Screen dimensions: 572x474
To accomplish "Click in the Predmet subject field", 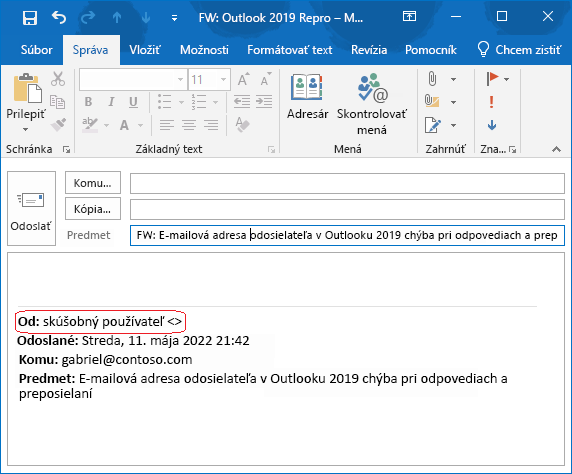I will (347, 235).
